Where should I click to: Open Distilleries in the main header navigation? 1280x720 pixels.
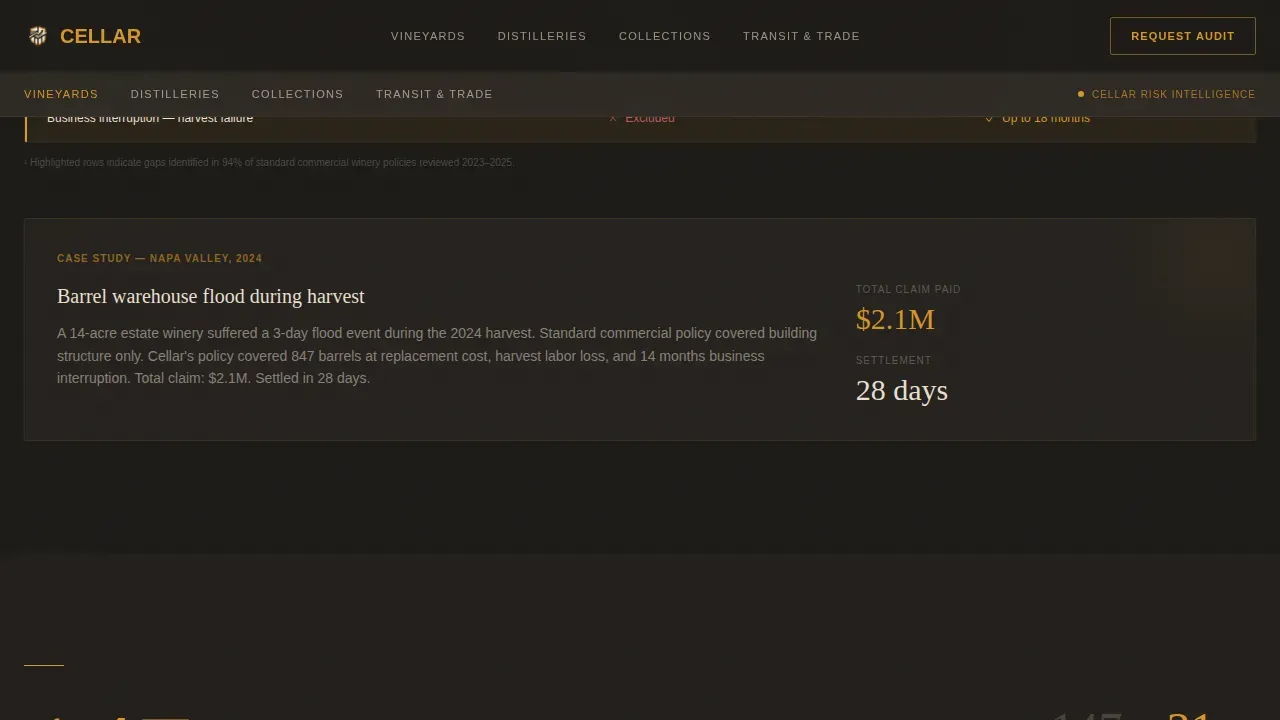pyautogui.click(x=542, y=36)
